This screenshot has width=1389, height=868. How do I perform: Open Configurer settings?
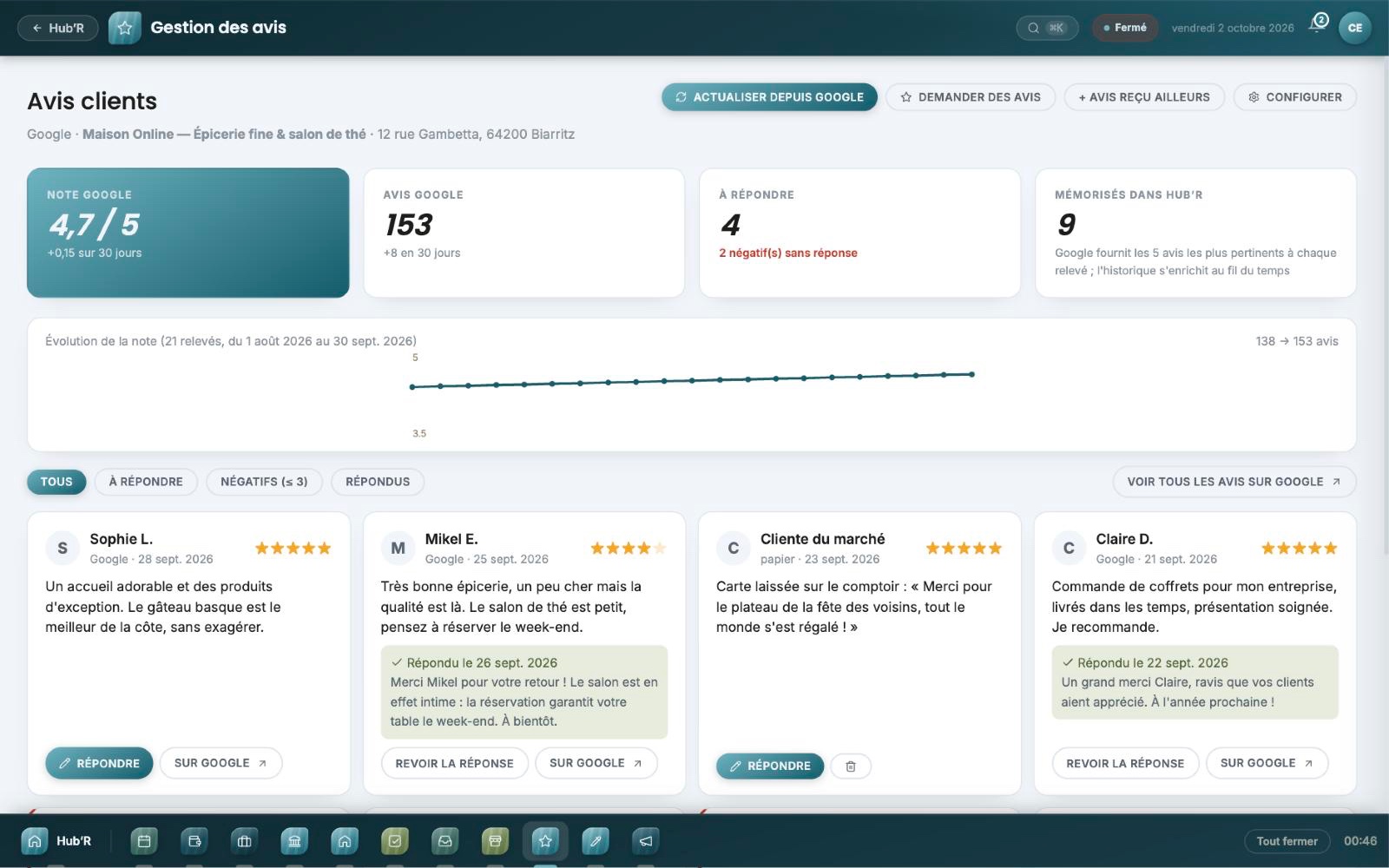[x=1295, y=97]
